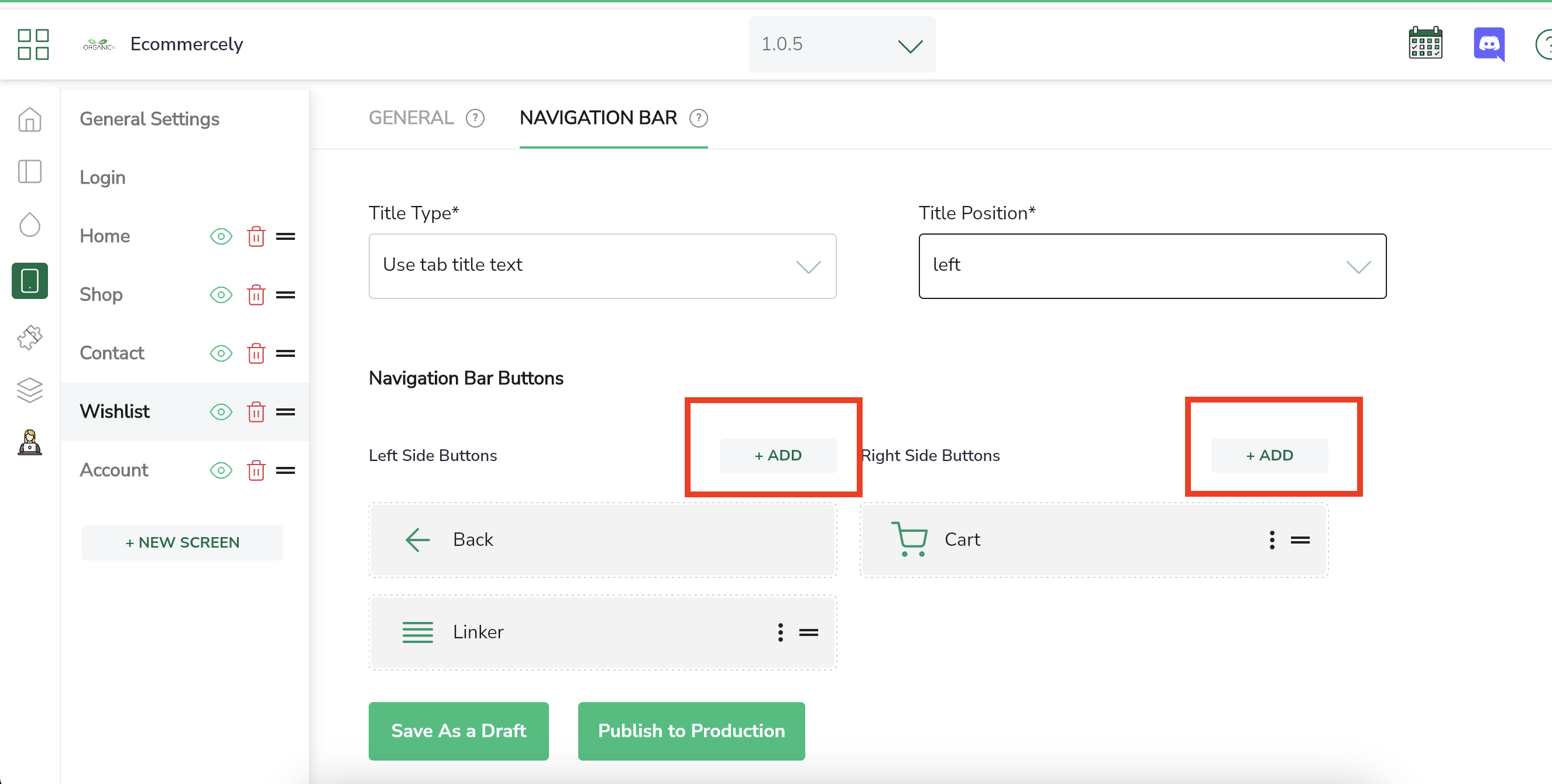
Task: Select the layers stack sidebar icon
Action: coord(29,390)
